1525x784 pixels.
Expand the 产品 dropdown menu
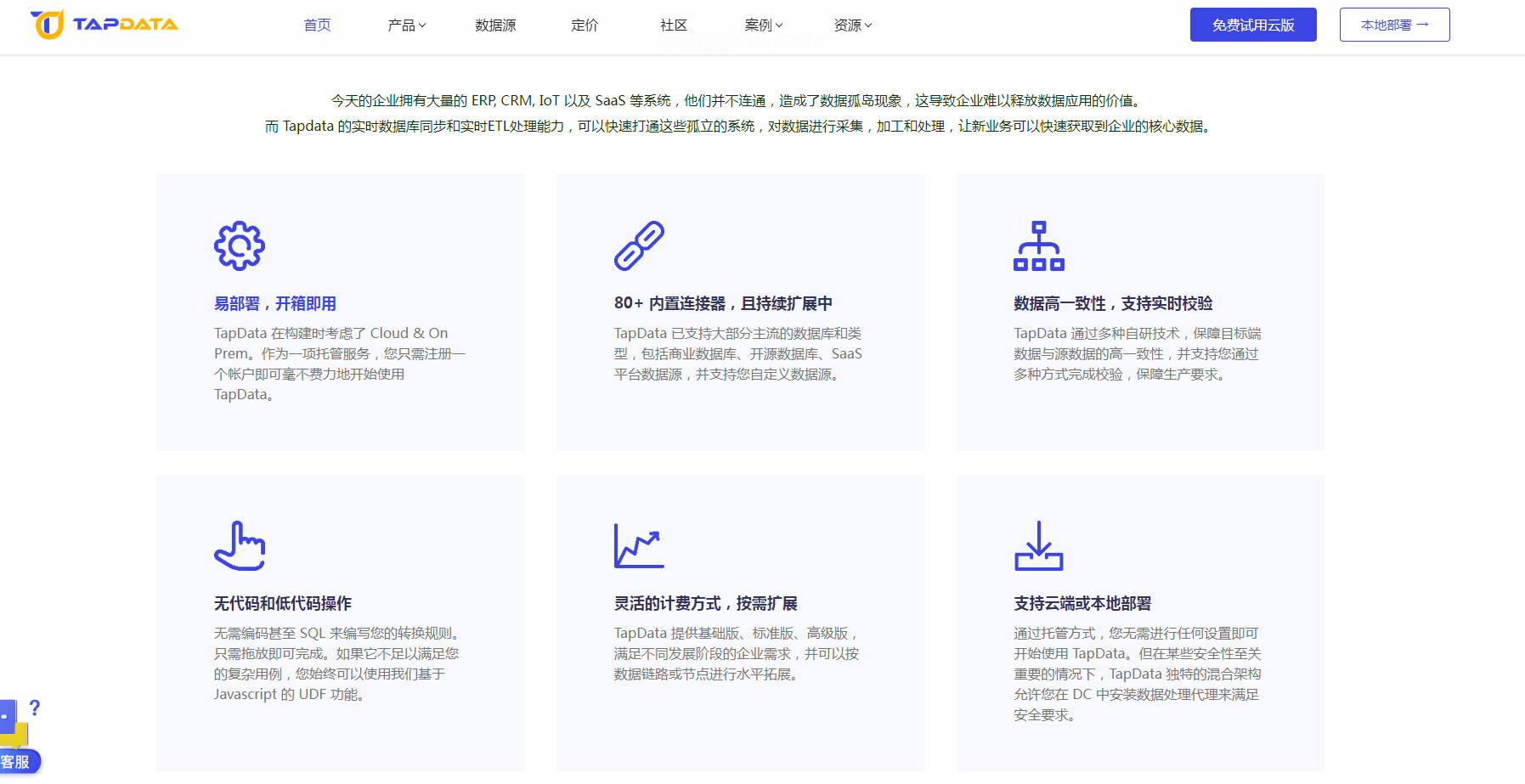pos(407,25)
